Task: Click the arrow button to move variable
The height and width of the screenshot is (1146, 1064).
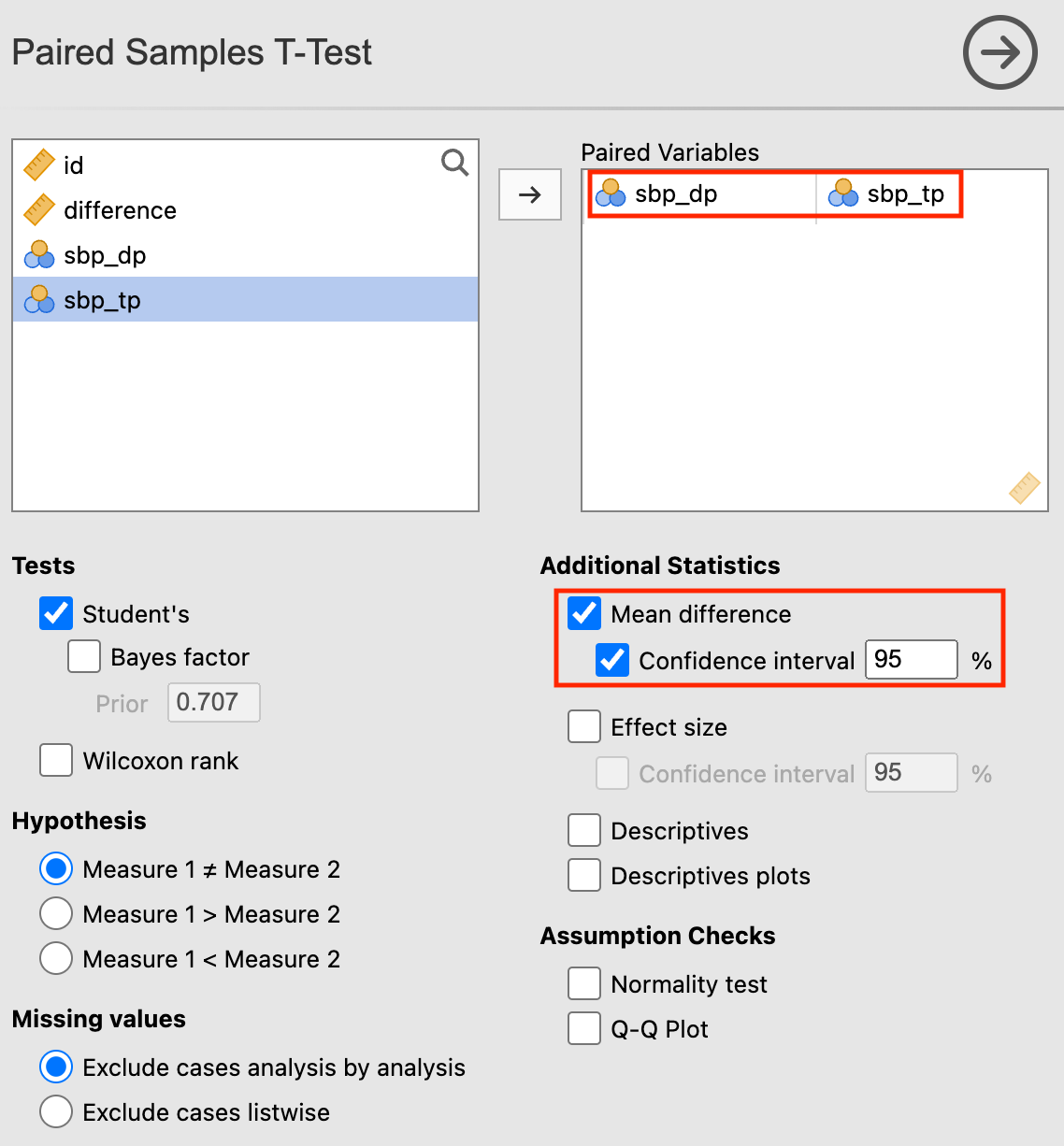Action: pos(530,194)
